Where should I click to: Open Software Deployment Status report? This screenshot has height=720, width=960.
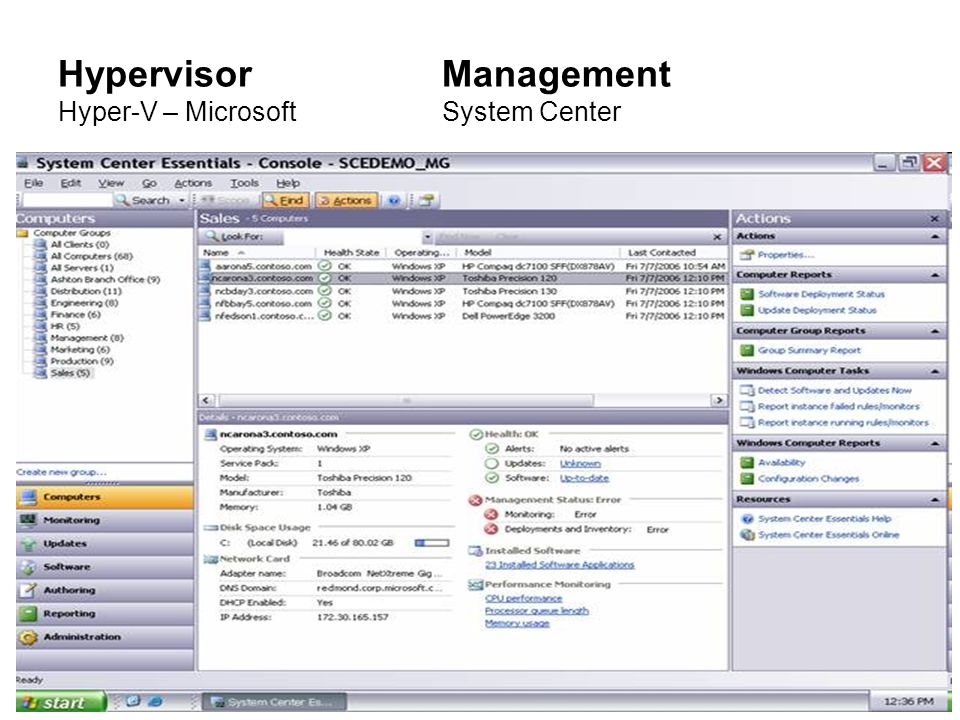821,294
